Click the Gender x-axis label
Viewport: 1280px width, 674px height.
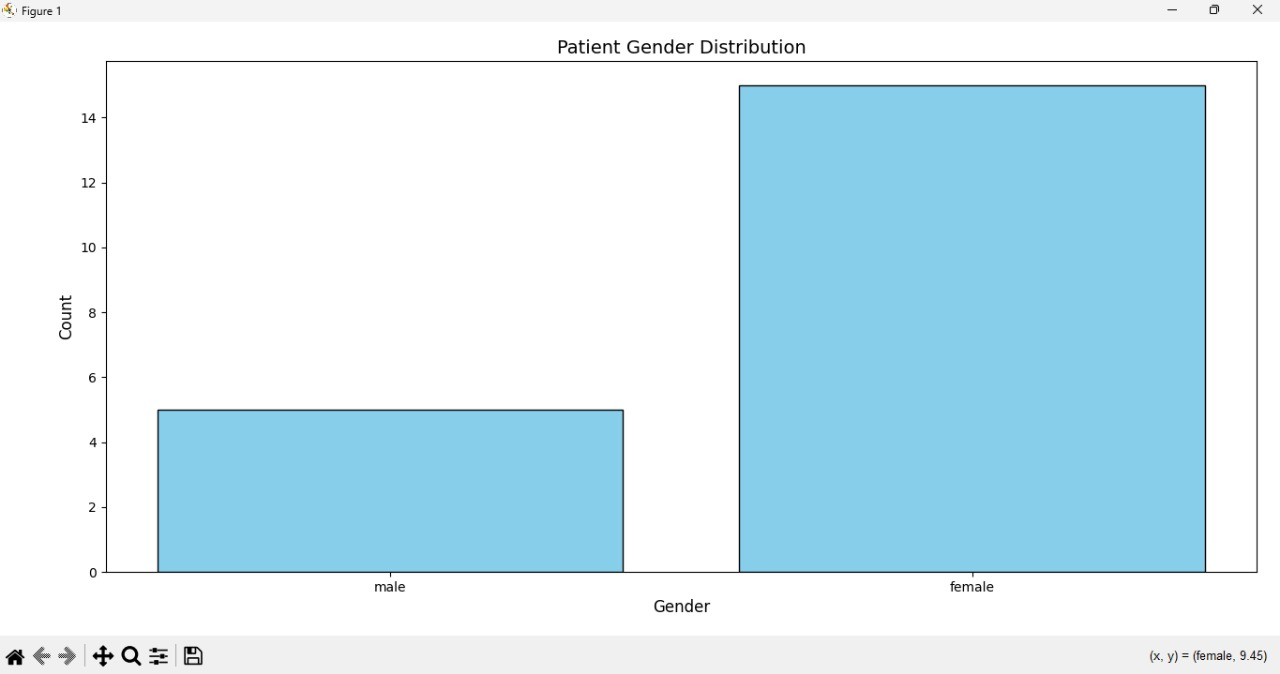pos(681,606)
